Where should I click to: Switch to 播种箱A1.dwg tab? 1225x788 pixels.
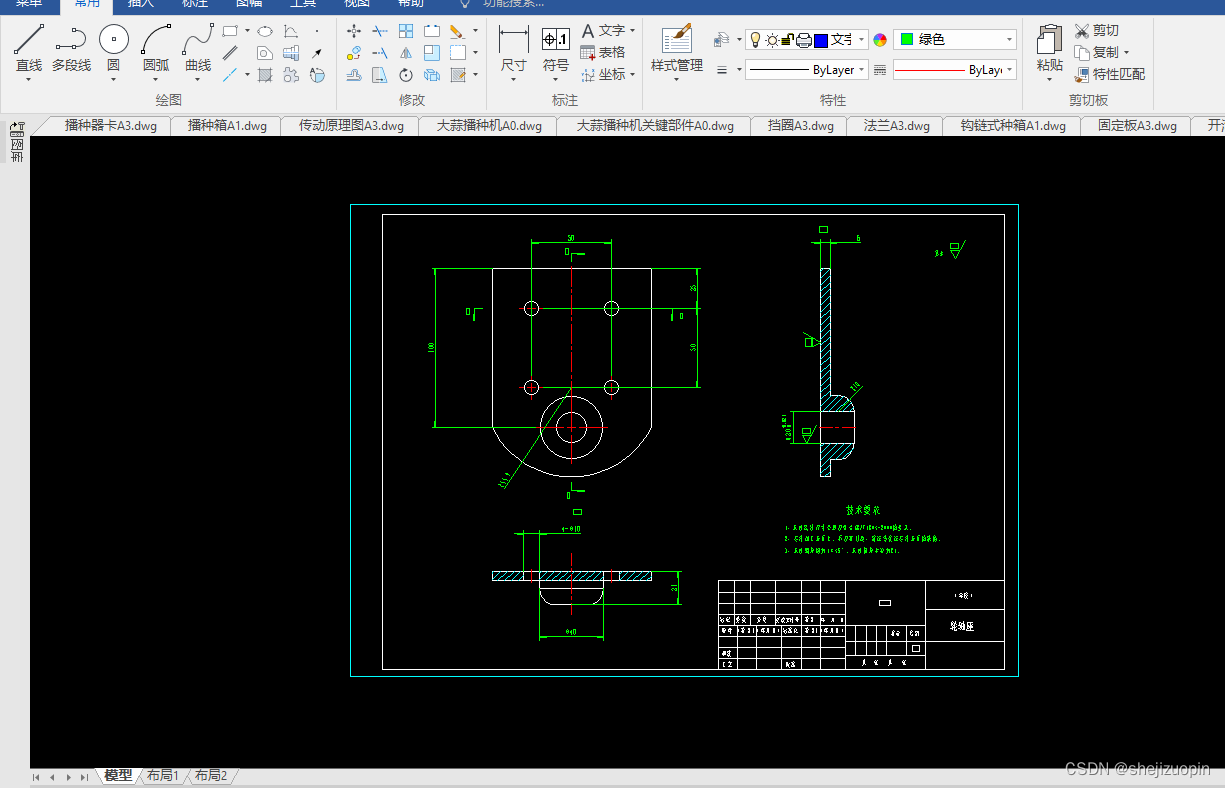[x=227, y=126]
